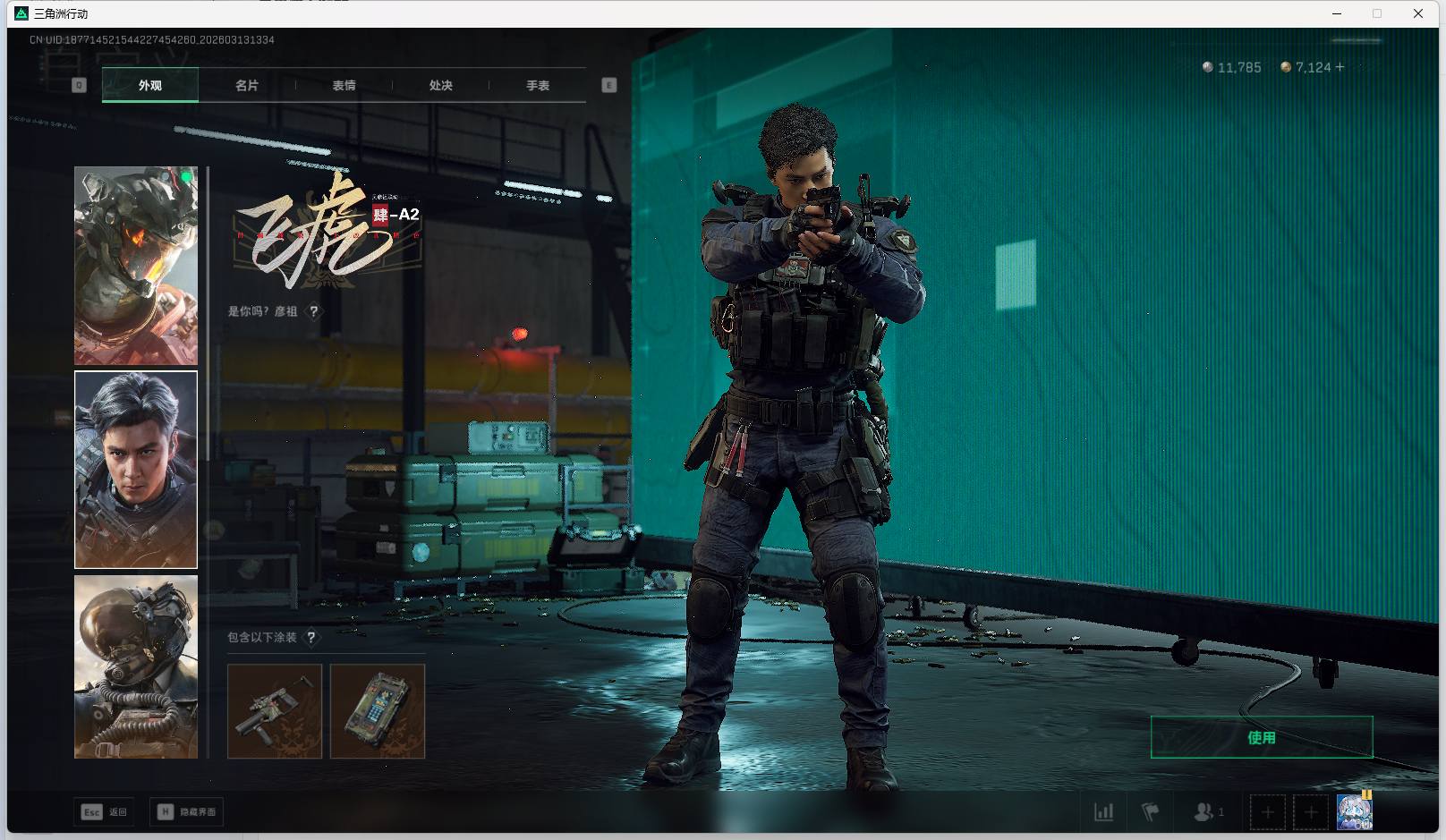Open the player avatar in bottom corner
Screen dimensions: 1446x840
pos(1354,812)
